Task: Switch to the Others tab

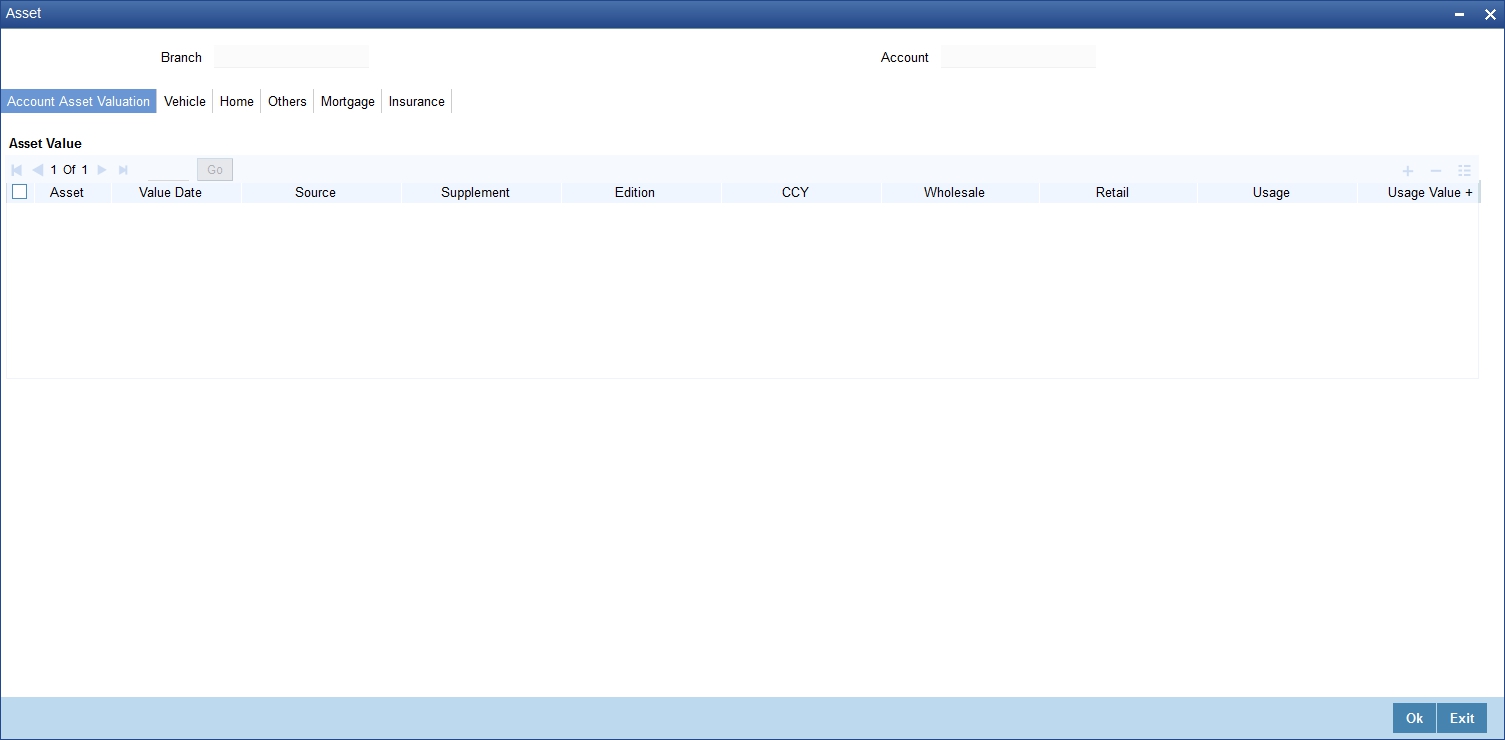Action: tap(287, 101)
